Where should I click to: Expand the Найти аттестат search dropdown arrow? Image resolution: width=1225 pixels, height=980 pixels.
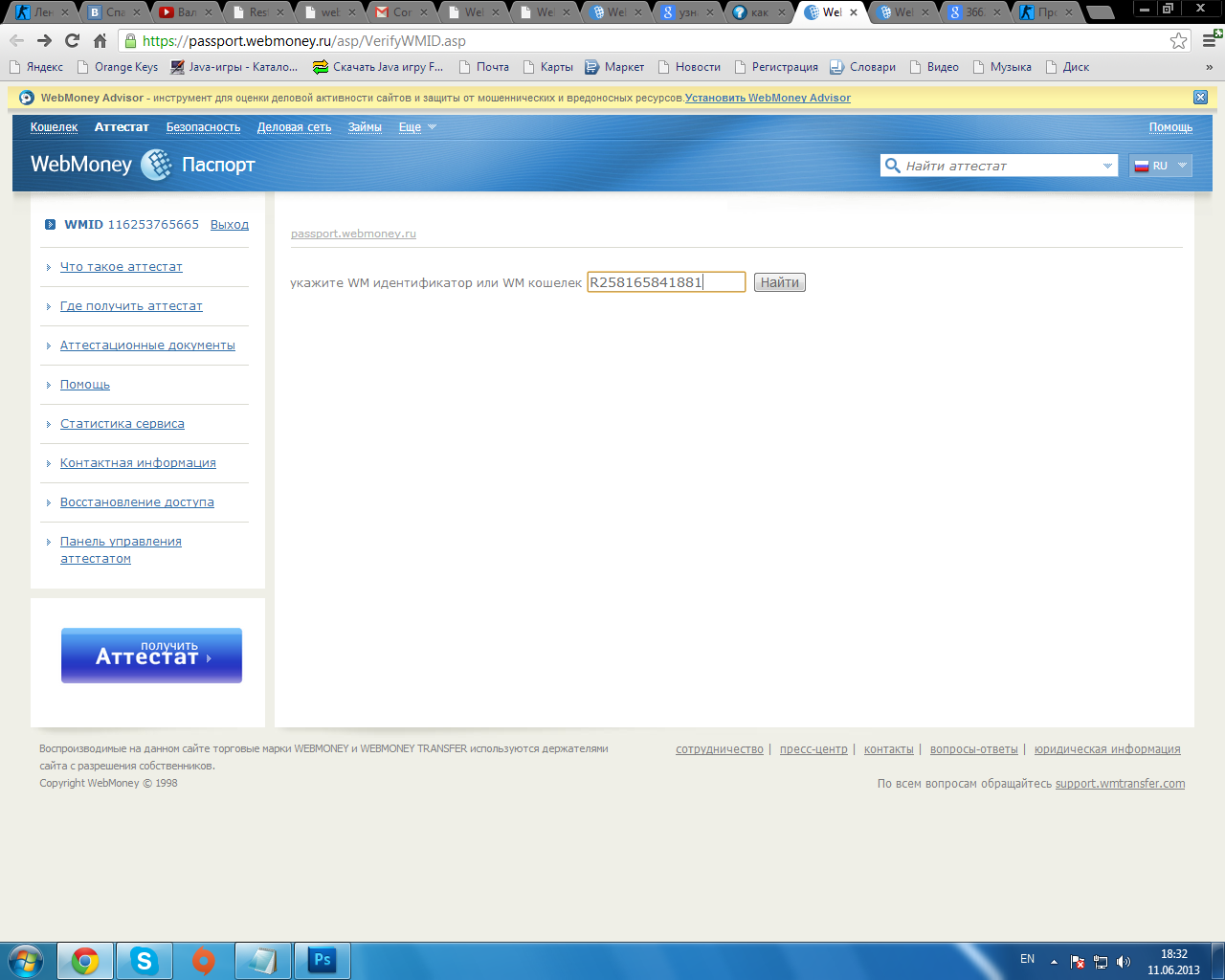pos(1107,166)
